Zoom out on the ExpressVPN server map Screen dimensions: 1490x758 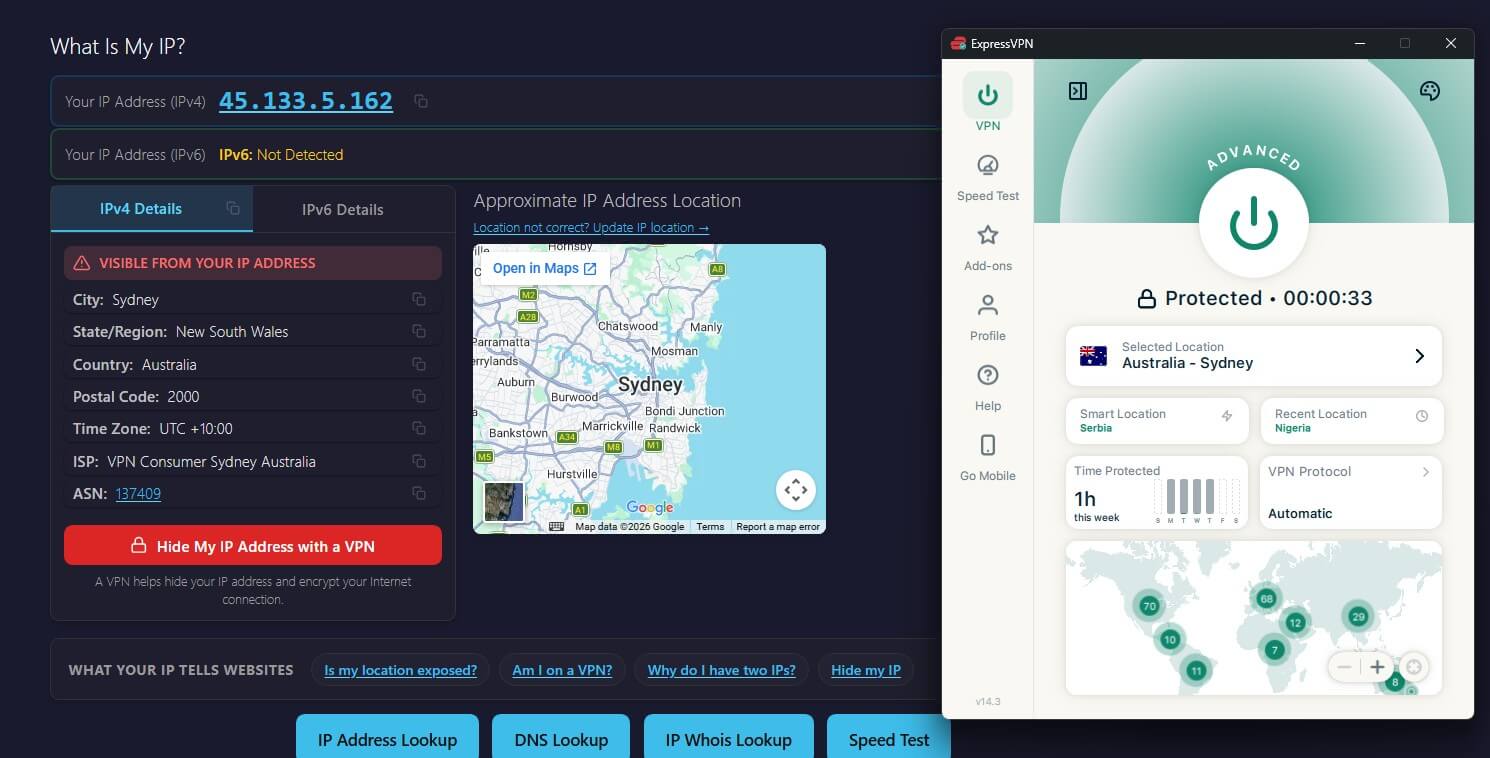point(1344,667)
